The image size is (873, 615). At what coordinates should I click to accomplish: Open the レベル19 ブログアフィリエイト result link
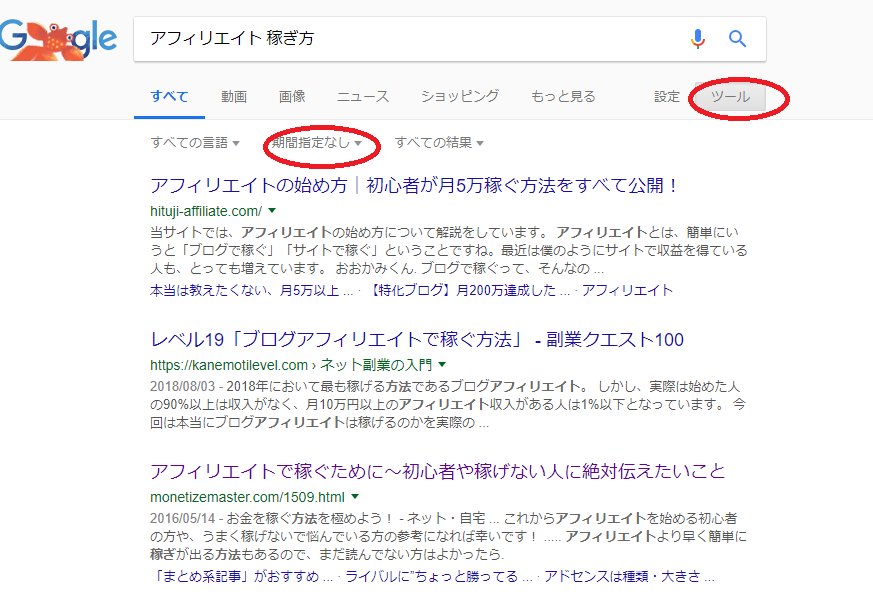point(417,340)
